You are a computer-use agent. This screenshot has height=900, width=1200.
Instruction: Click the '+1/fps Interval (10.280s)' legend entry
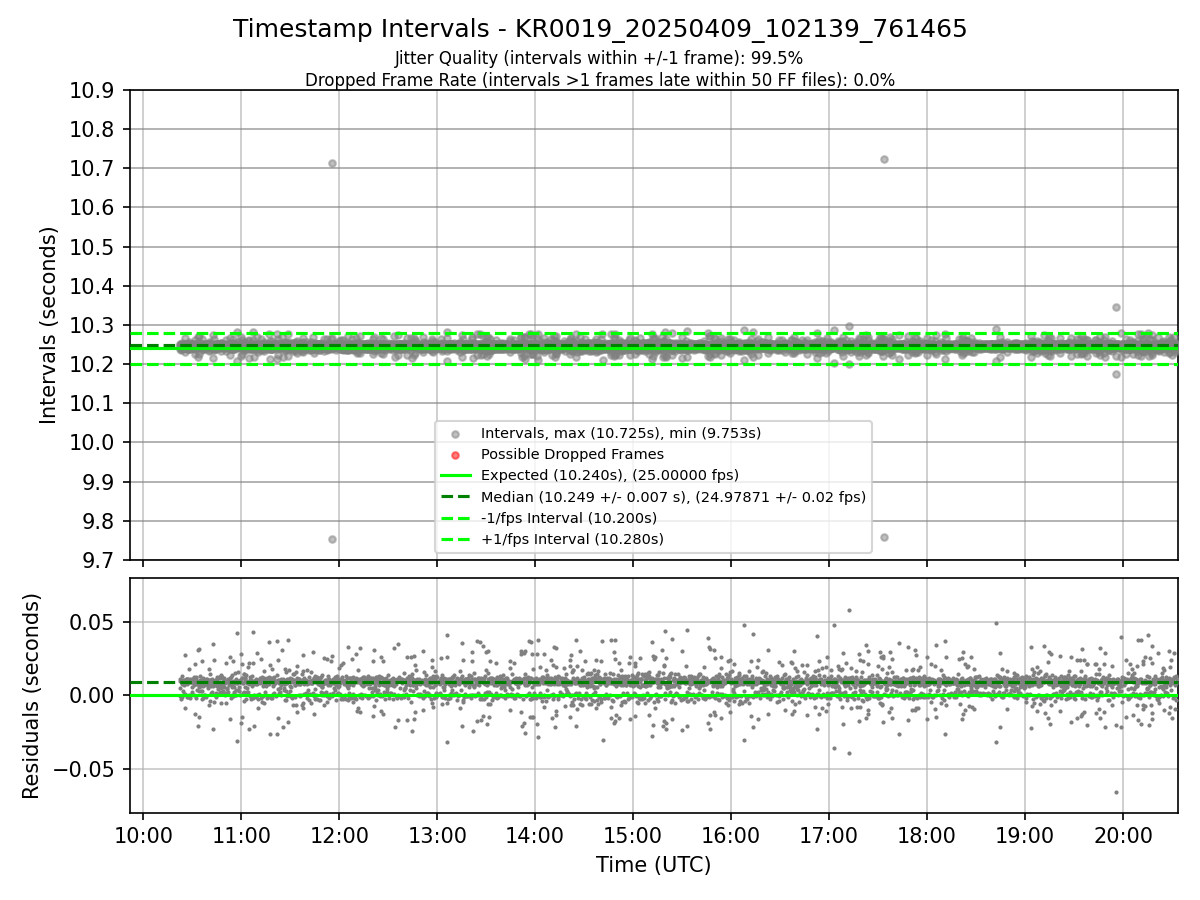[572, 539]
